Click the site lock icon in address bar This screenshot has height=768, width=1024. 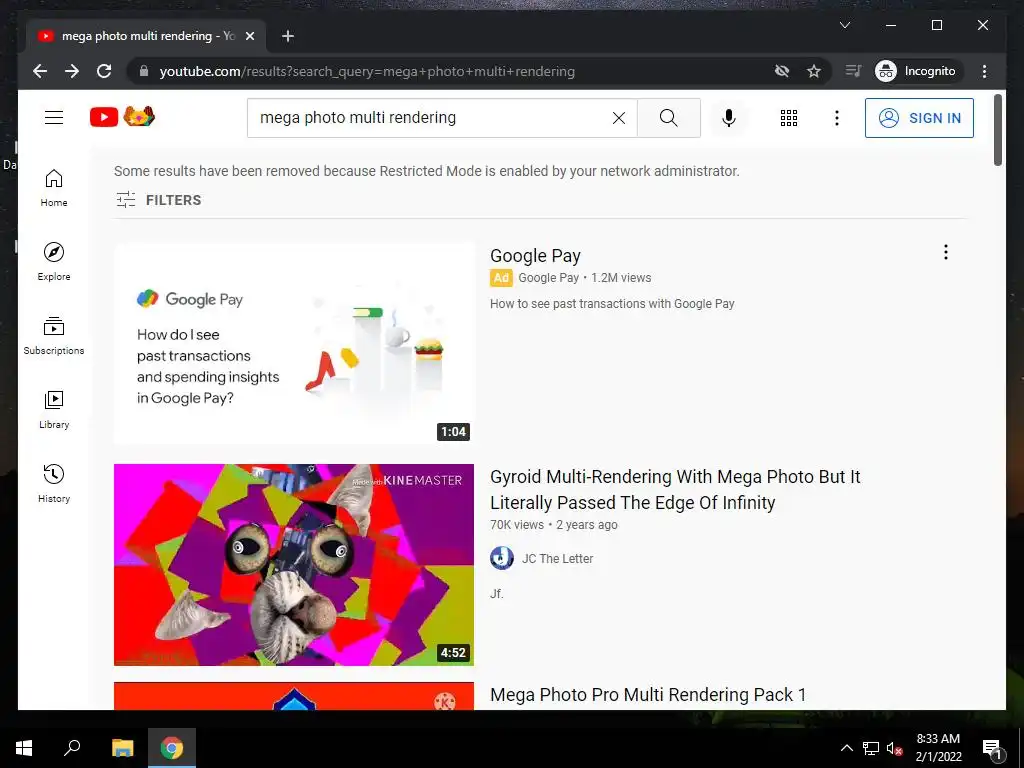pos(144,71)
